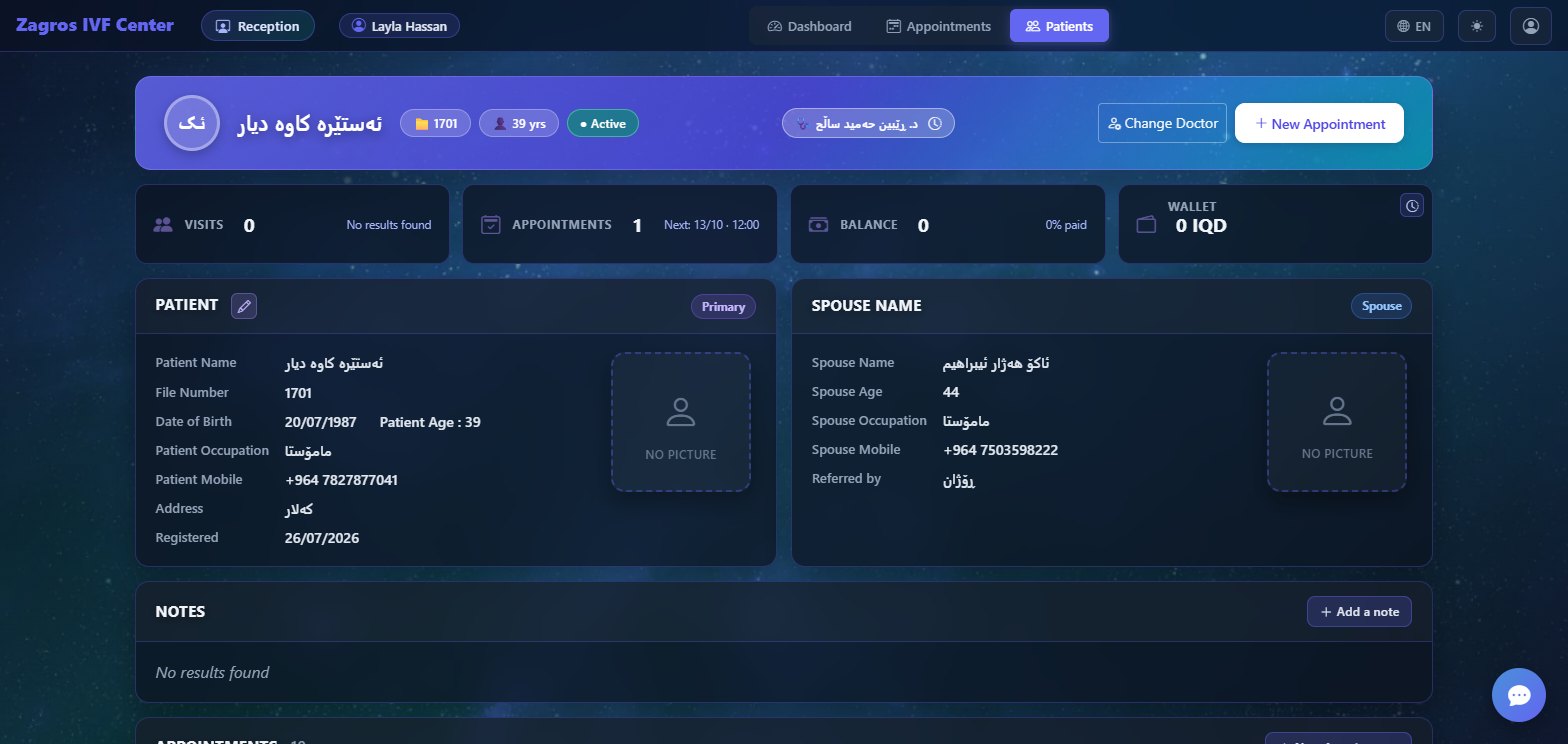Switch to the Appointments tab

[938, 26]
